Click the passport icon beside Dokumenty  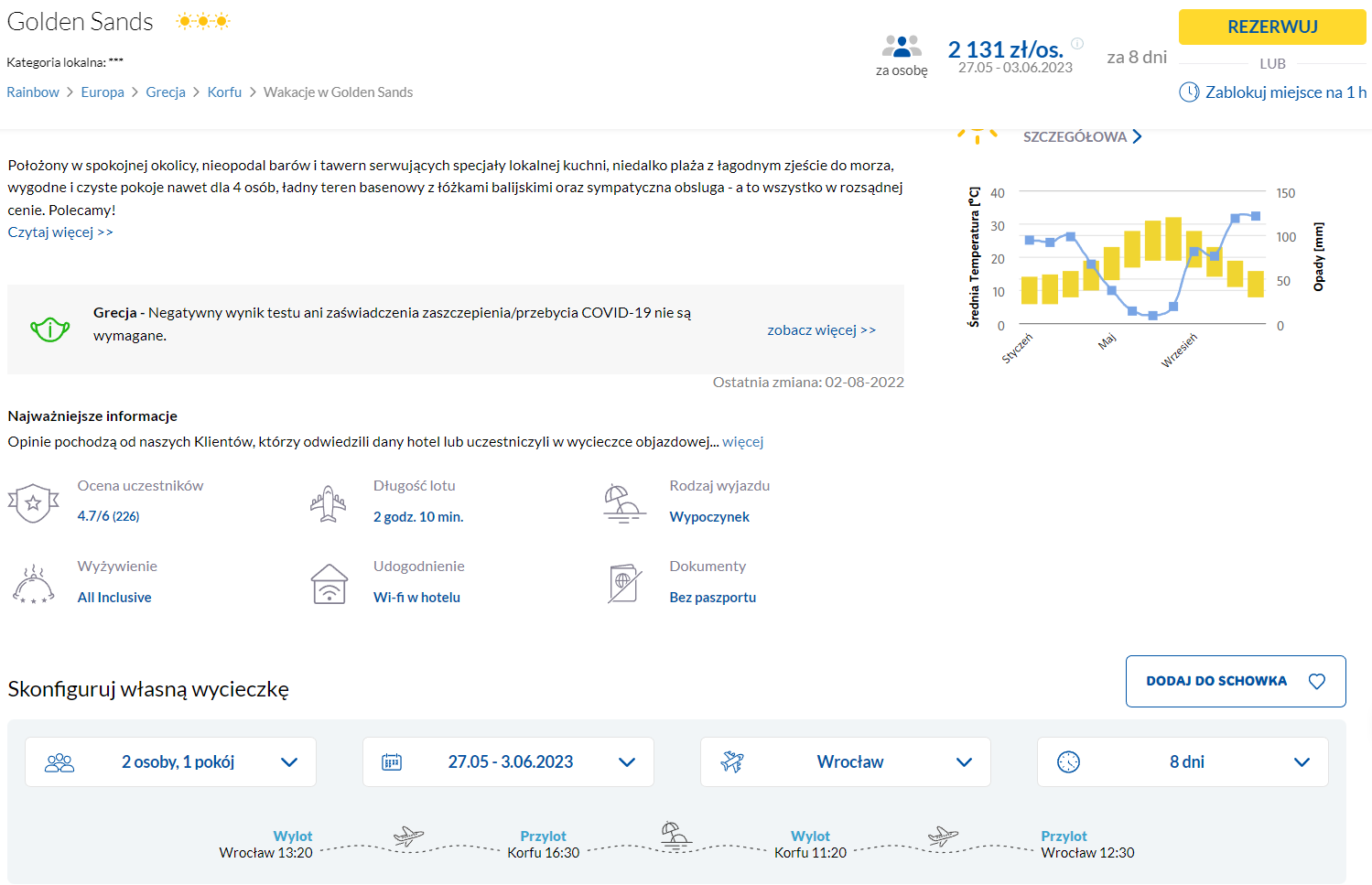pyautogui.click(x=624, y=584)
